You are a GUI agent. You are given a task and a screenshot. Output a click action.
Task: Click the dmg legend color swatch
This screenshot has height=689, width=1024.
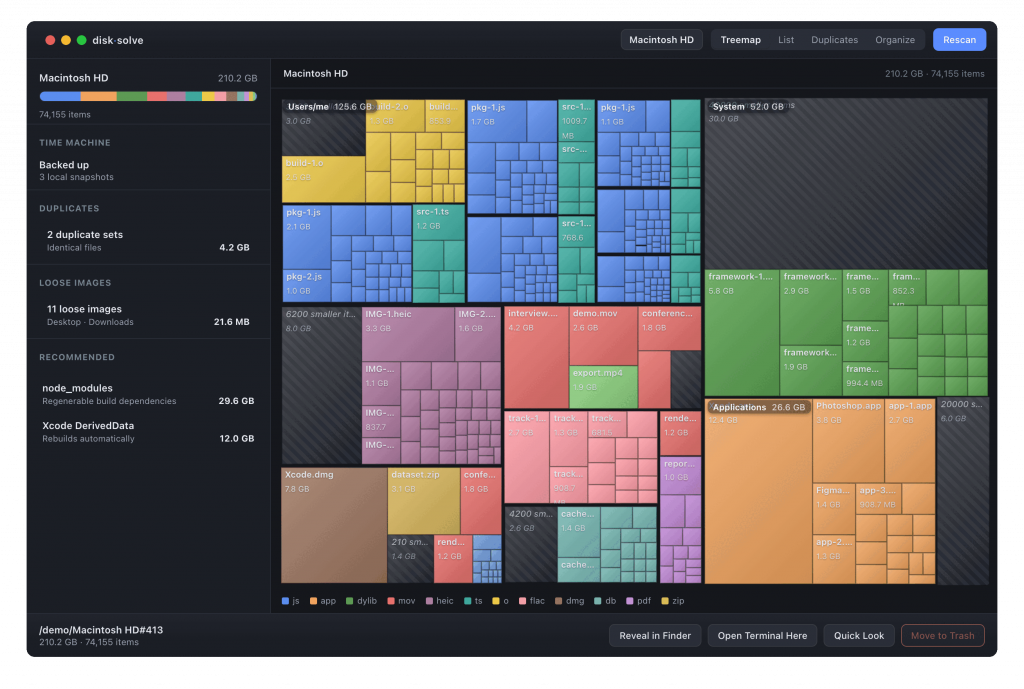tap(558, 601)
